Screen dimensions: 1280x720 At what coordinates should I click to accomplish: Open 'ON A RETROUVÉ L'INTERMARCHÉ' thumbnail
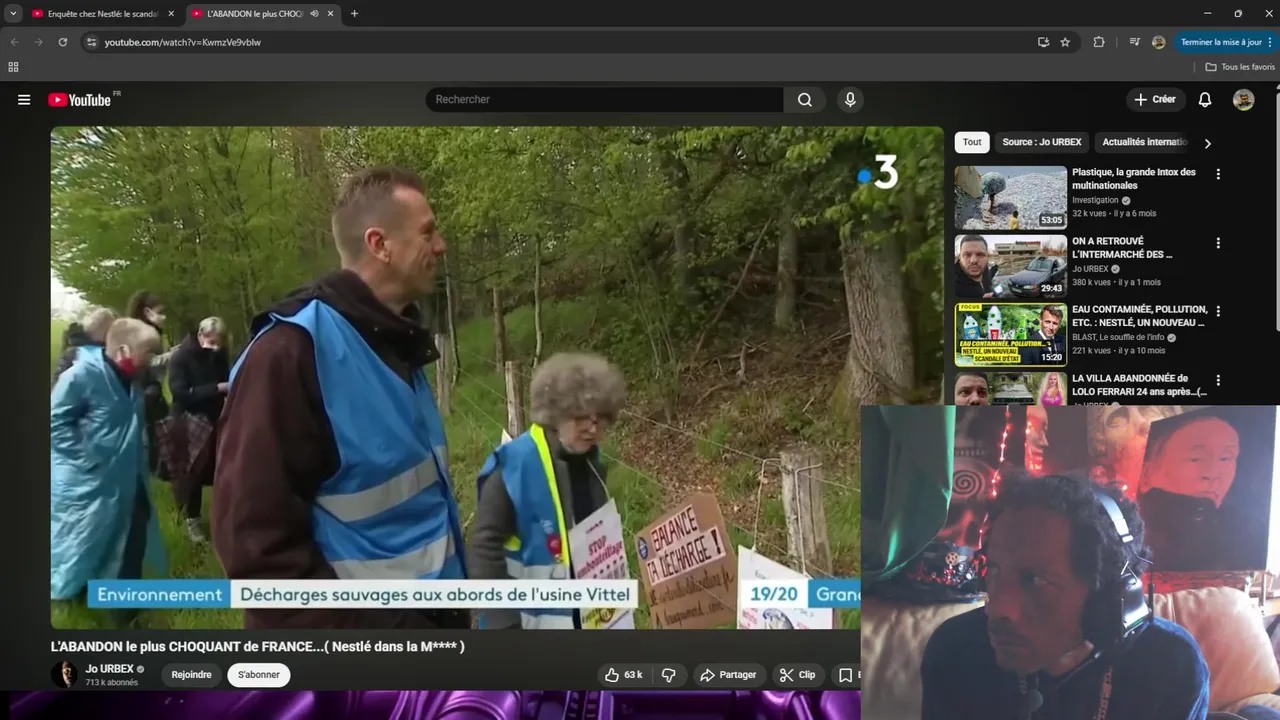point(1010,266)
